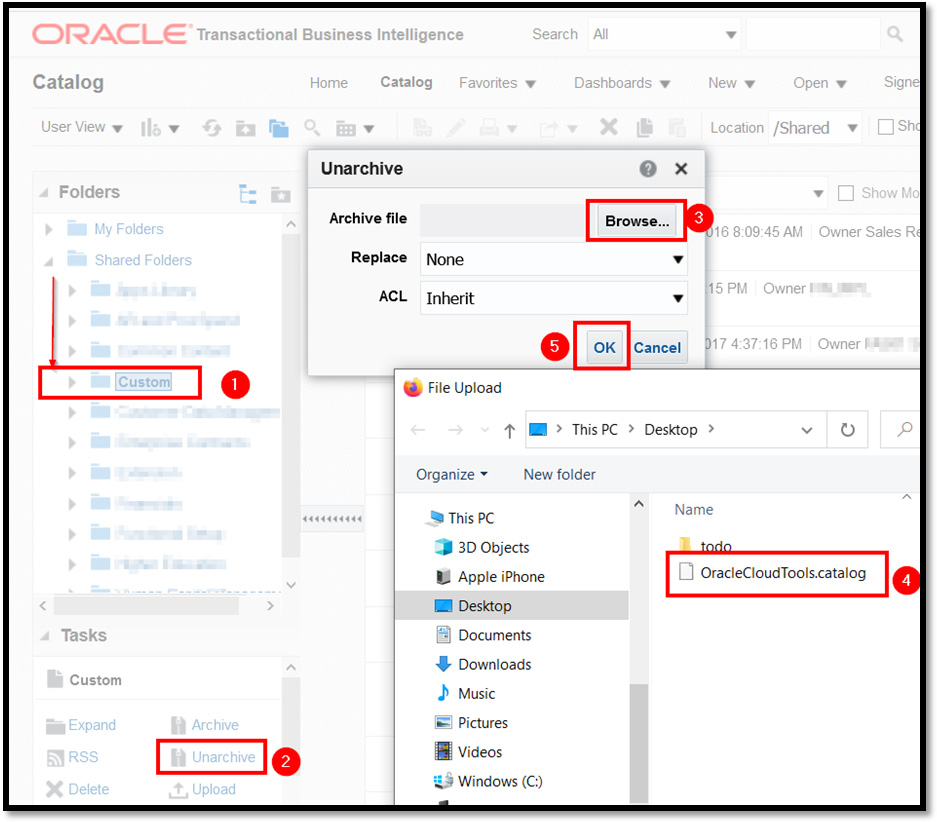Open the Replace dropdown set to None

pyautogui.click(x=553, y=259)
